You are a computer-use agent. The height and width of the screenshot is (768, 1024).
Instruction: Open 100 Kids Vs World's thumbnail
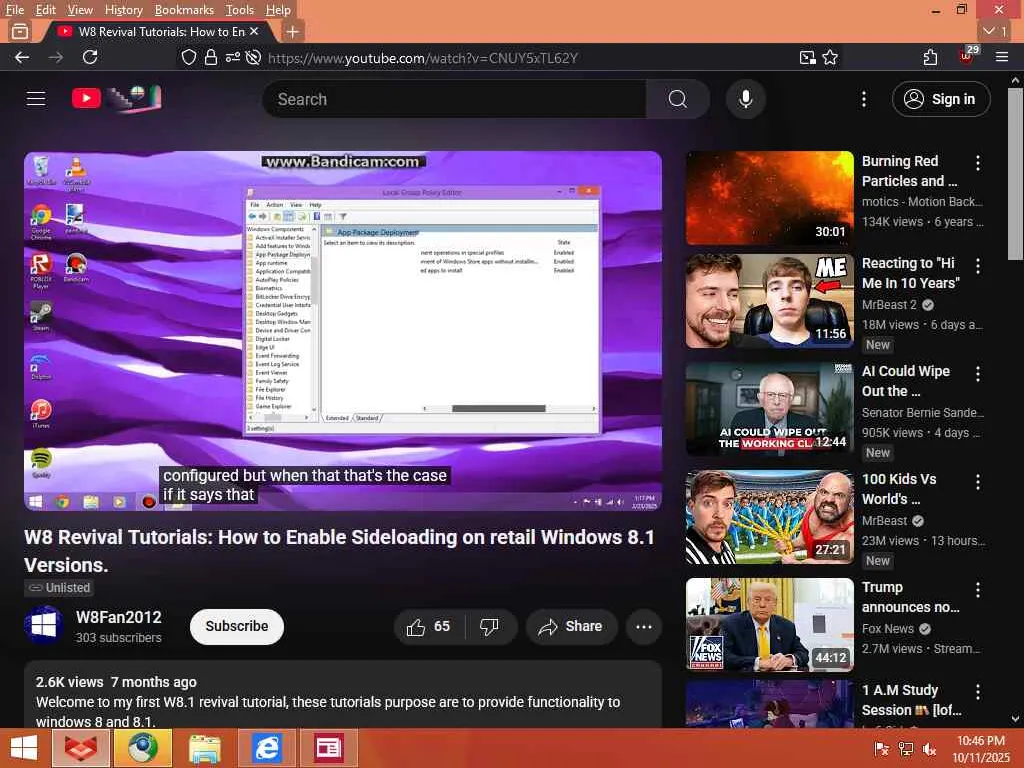pyautogui.click(x=769, y=517)
